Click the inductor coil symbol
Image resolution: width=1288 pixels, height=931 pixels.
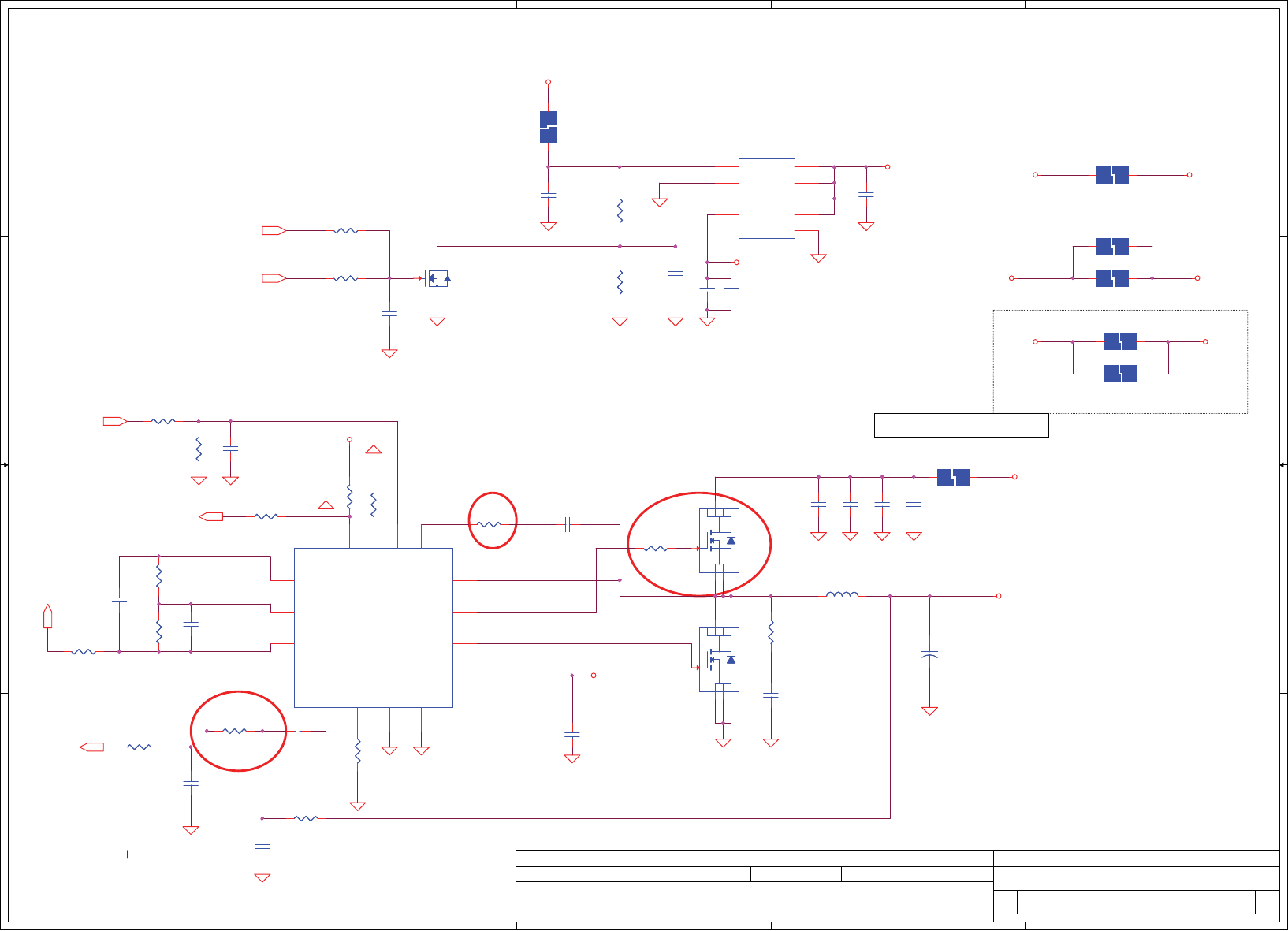pyautogui.click(x=842, y=594)
